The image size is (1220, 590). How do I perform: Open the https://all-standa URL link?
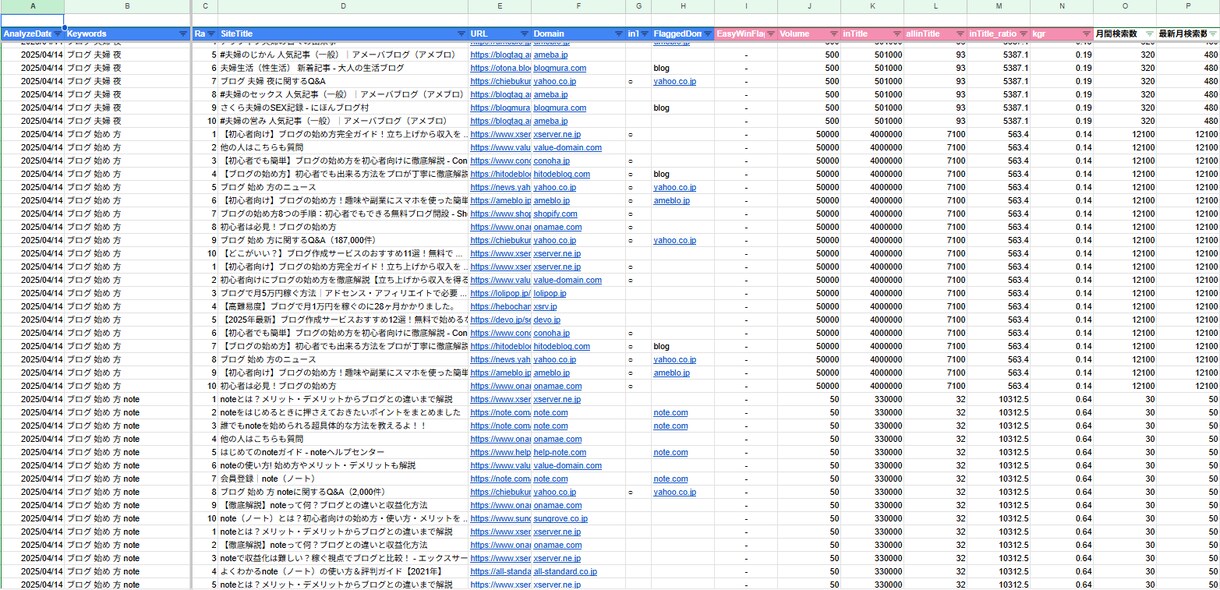500,571
